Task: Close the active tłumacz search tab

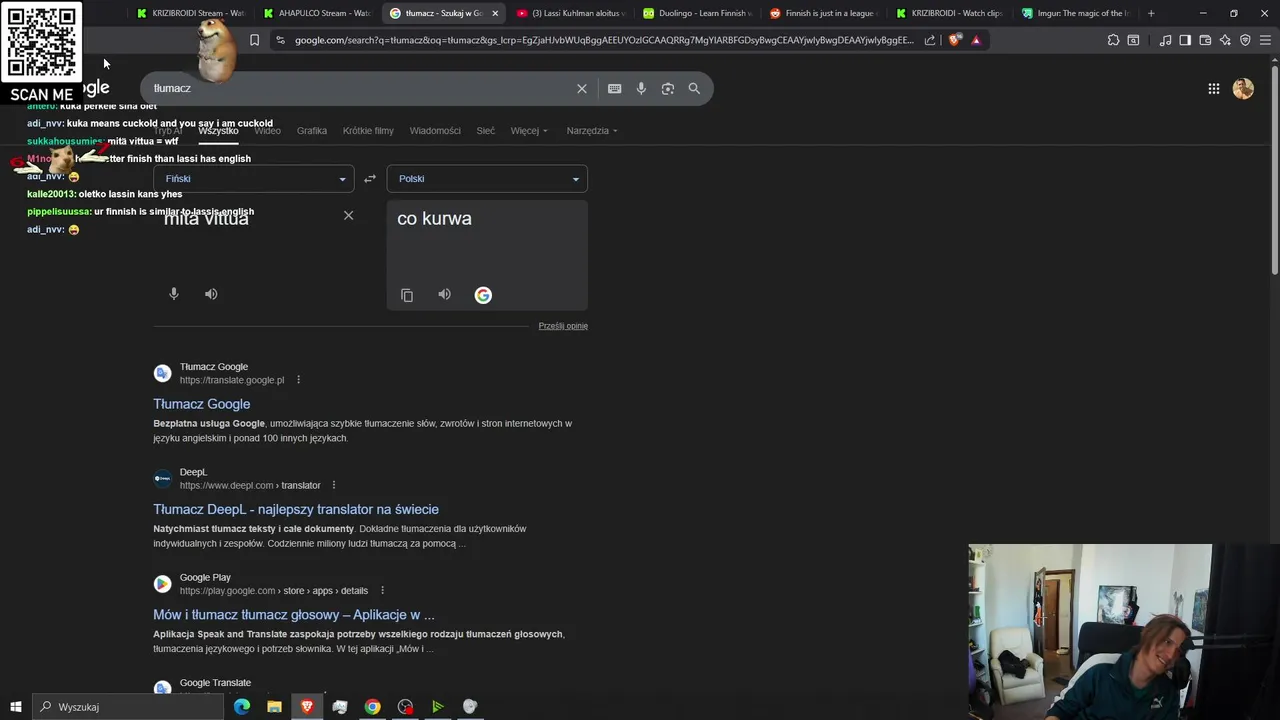Action: 494,13
